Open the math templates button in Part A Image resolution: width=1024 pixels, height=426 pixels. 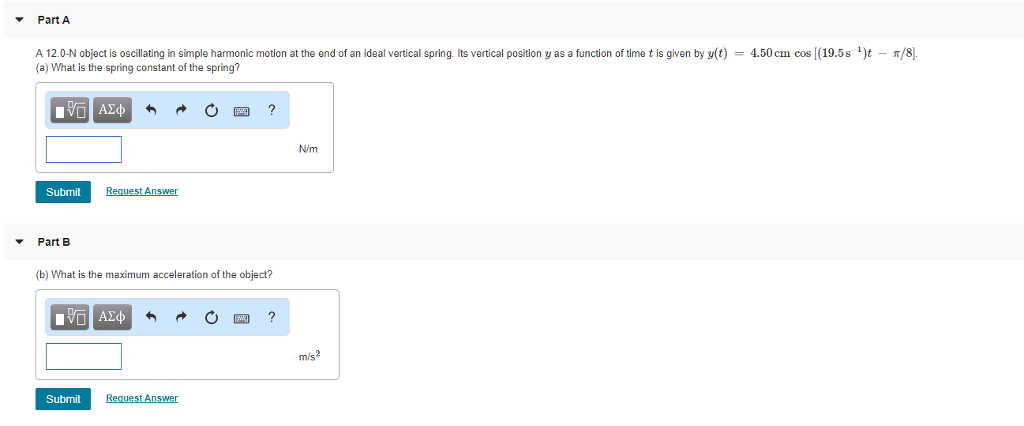(x=71, y=111)
